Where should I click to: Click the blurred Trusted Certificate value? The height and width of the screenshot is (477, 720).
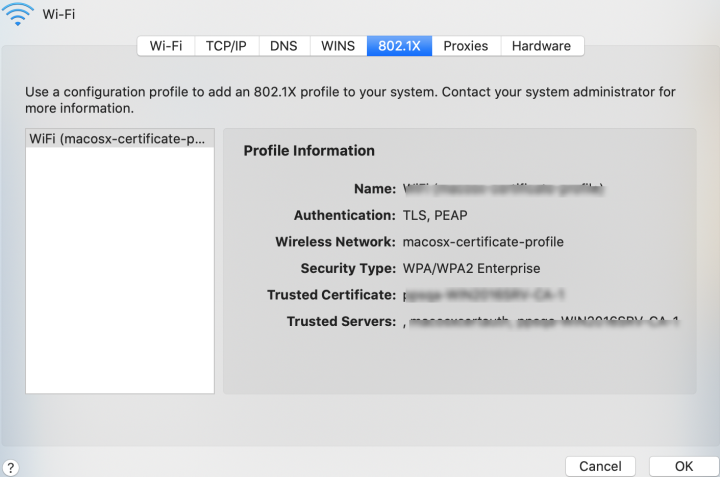coord(469,295)
